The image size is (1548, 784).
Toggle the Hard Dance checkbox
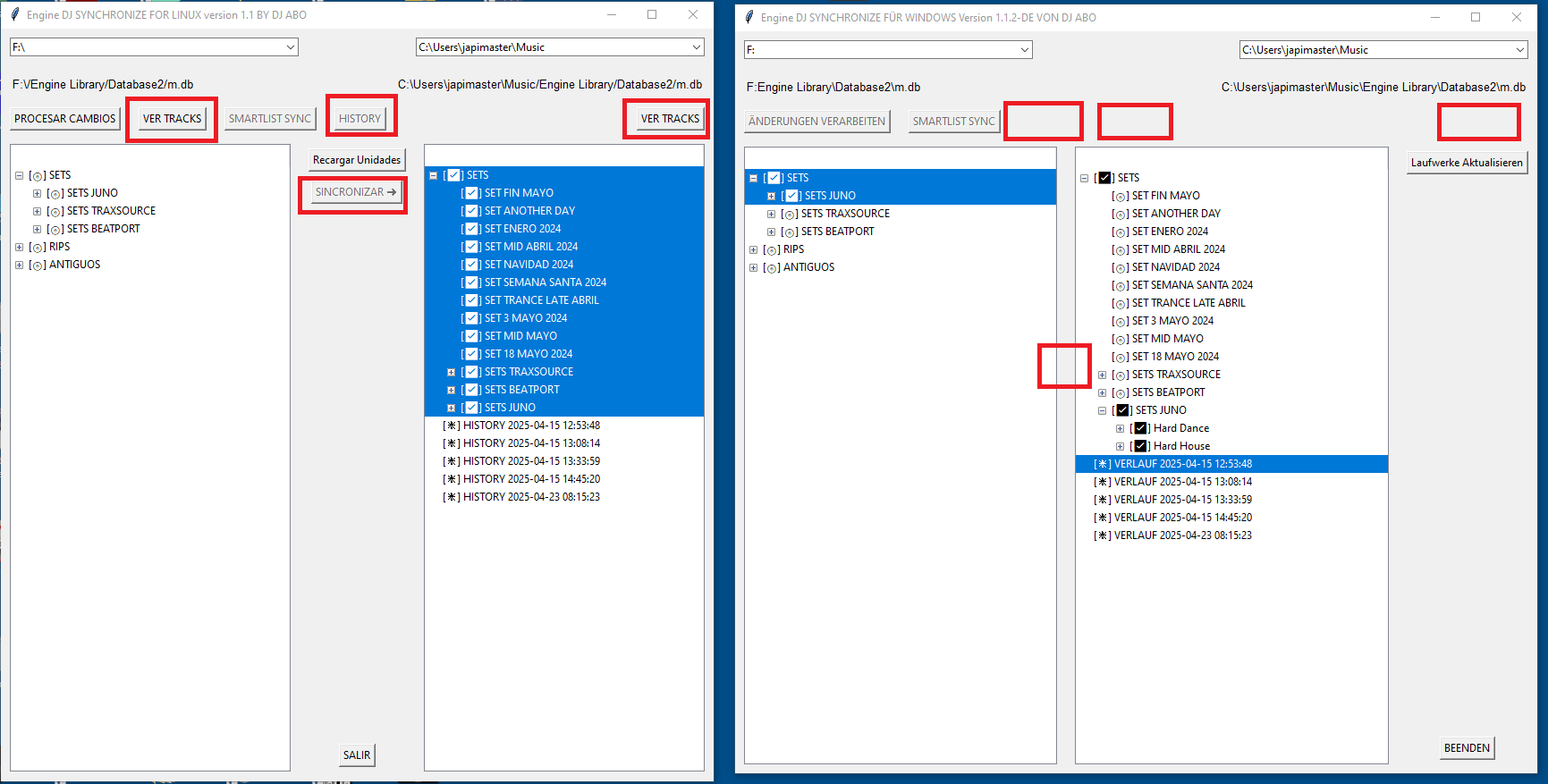(x=1140, y=428)
